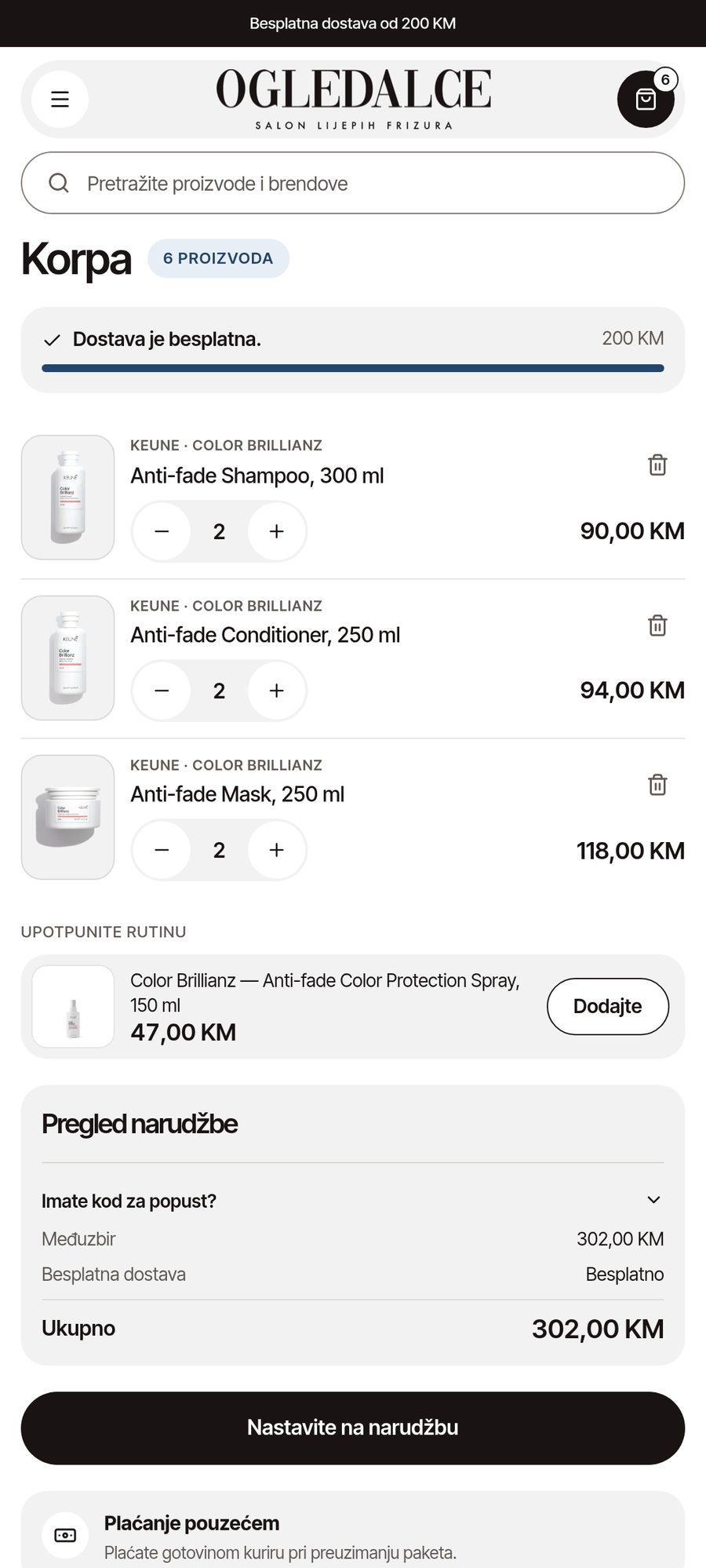Focus the product search field

coord(352,183)
